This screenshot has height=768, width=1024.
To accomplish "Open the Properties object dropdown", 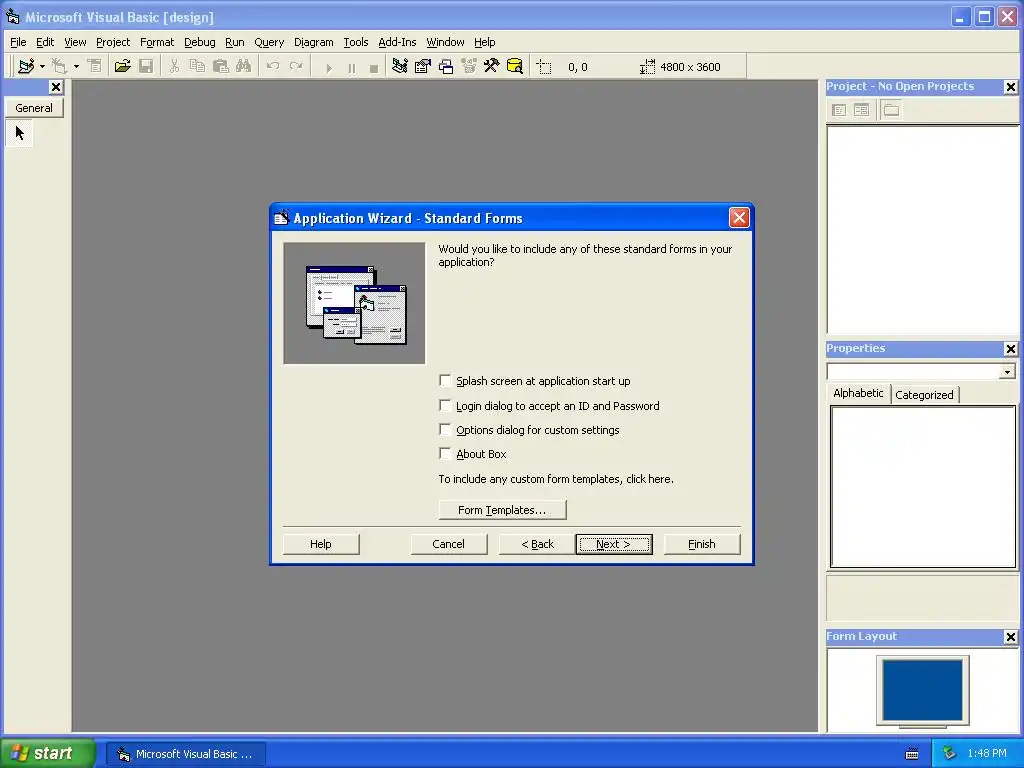I will coord(1007,372).
